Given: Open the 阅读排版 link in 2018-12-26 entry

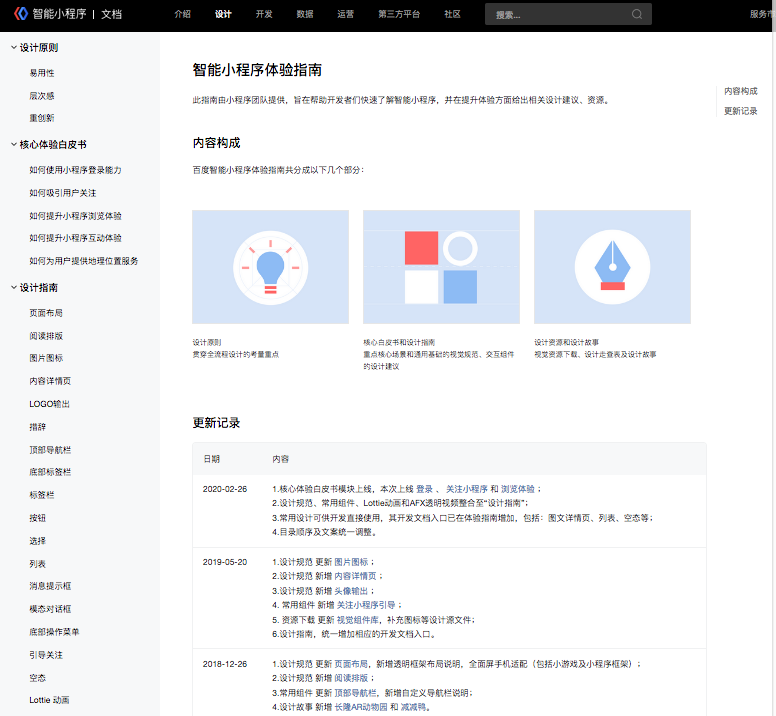Looking at the screenshot, I should (351, 678).
